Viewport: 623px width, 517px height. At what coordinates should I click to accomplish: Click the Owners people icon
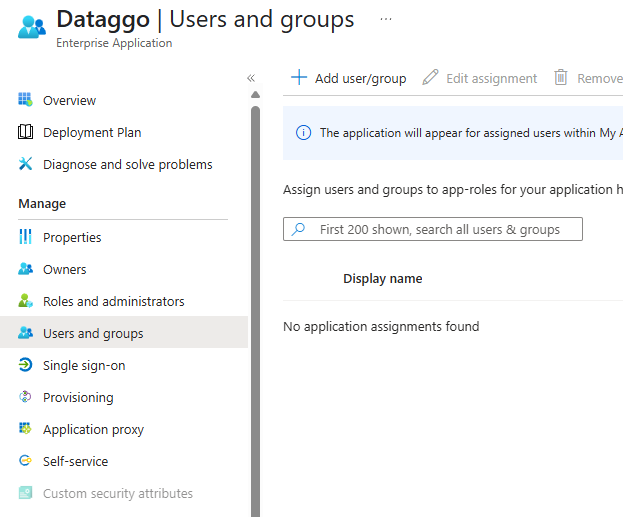[25, 269]
